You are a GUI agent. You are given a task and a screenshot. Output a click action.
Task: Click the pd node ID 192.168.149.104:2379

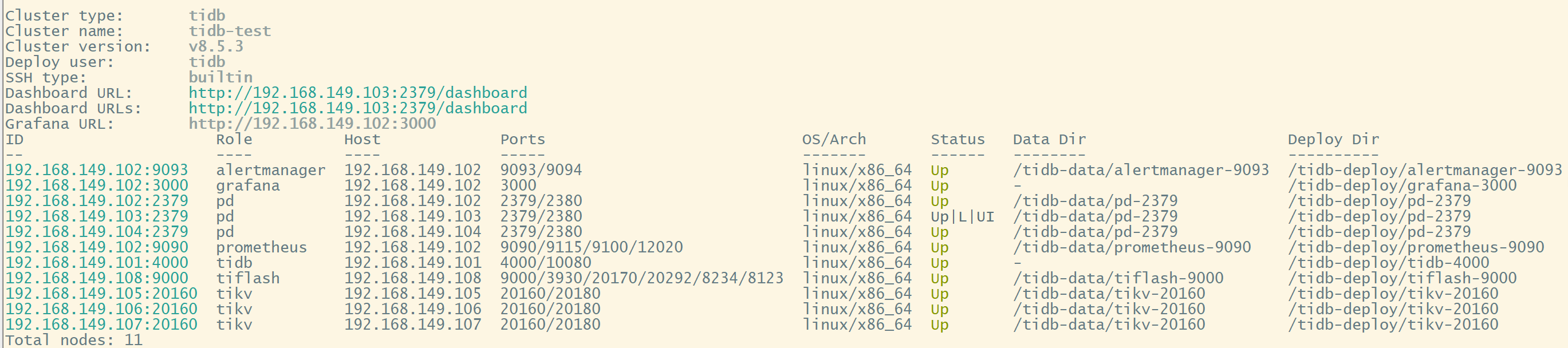pos(97,232)
